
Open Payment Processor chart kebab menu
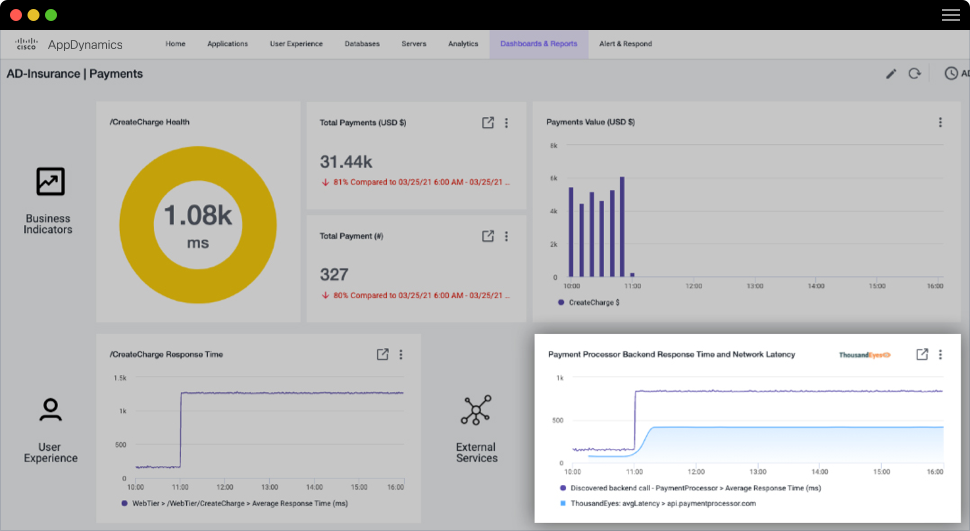(940, 354)
